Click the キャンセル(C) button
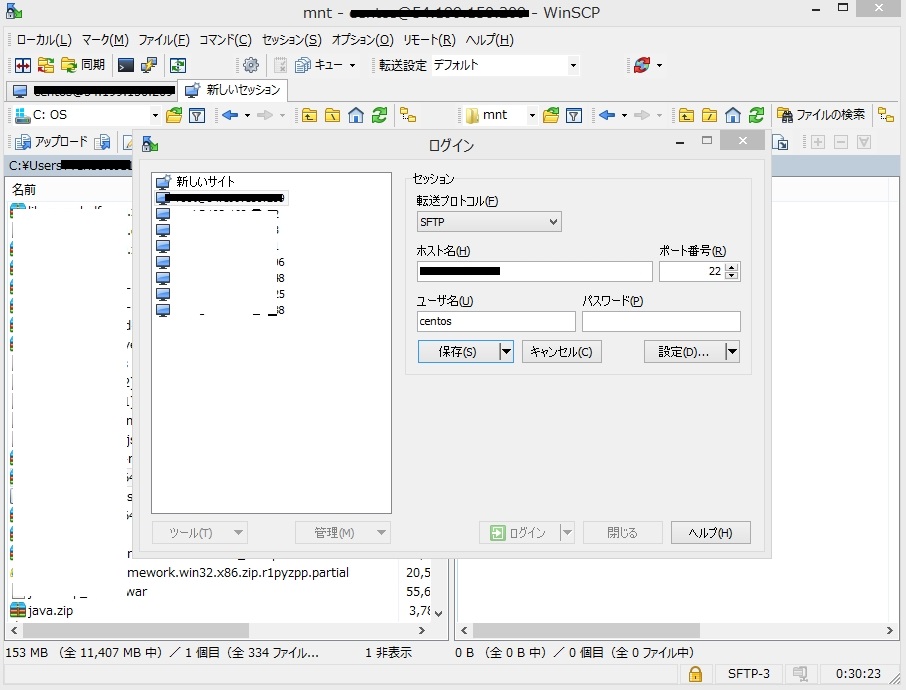This screenshot has width=906, height=690. (x=562, y=351)
